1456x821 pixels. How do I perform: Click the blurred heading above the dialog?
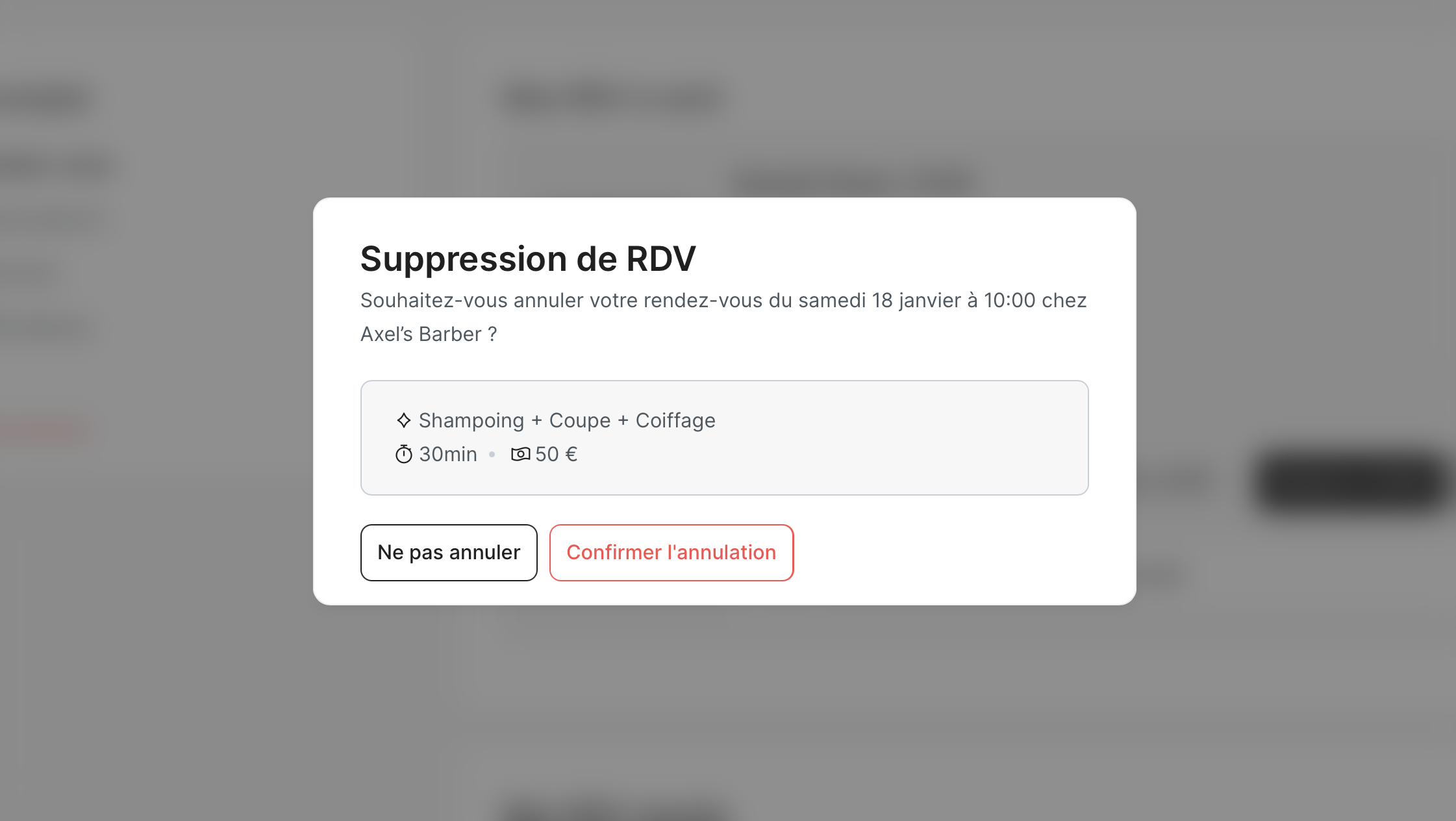(x=610, y=100)
